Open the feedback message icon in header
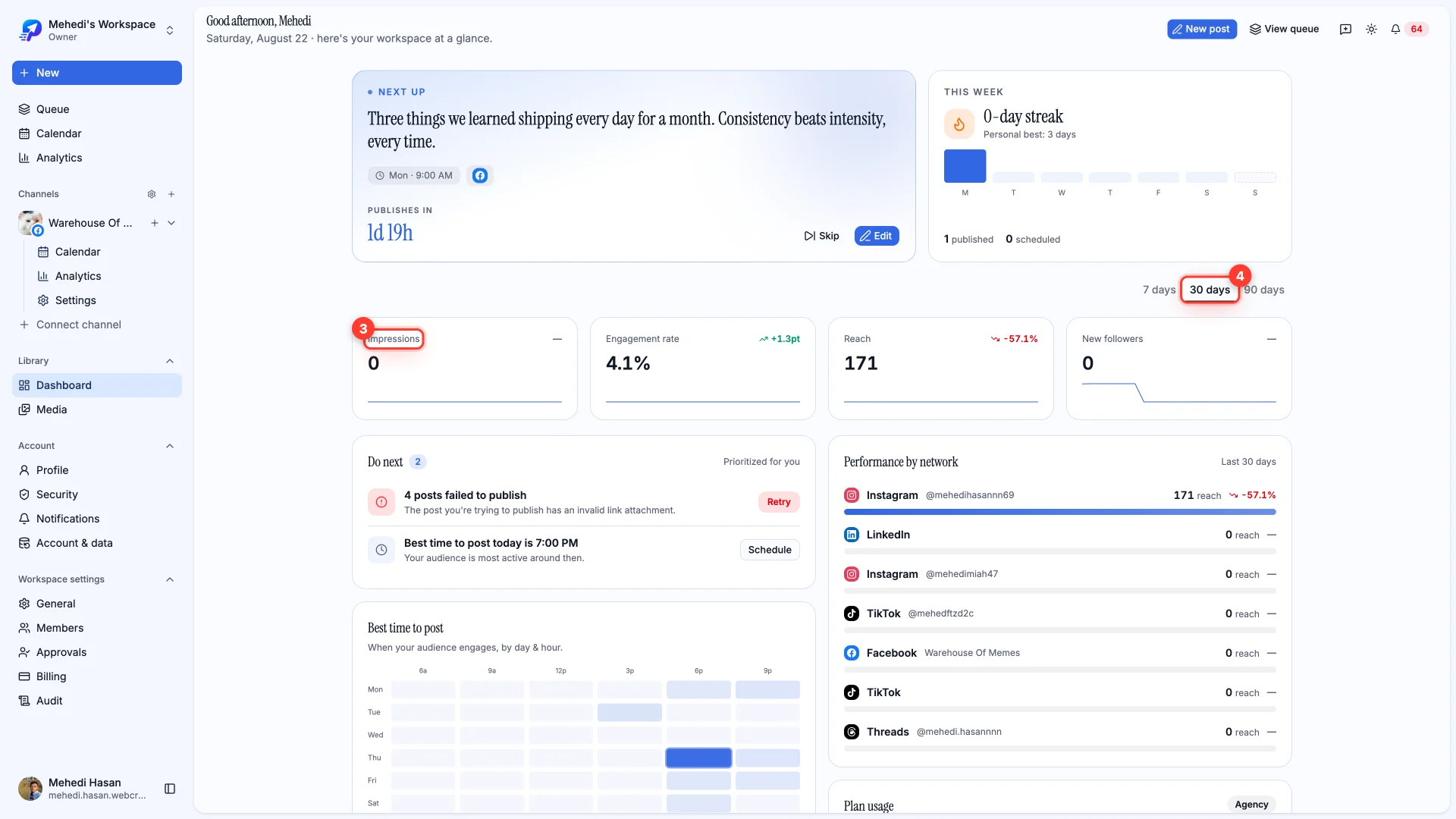 [x=1345, y=29]
